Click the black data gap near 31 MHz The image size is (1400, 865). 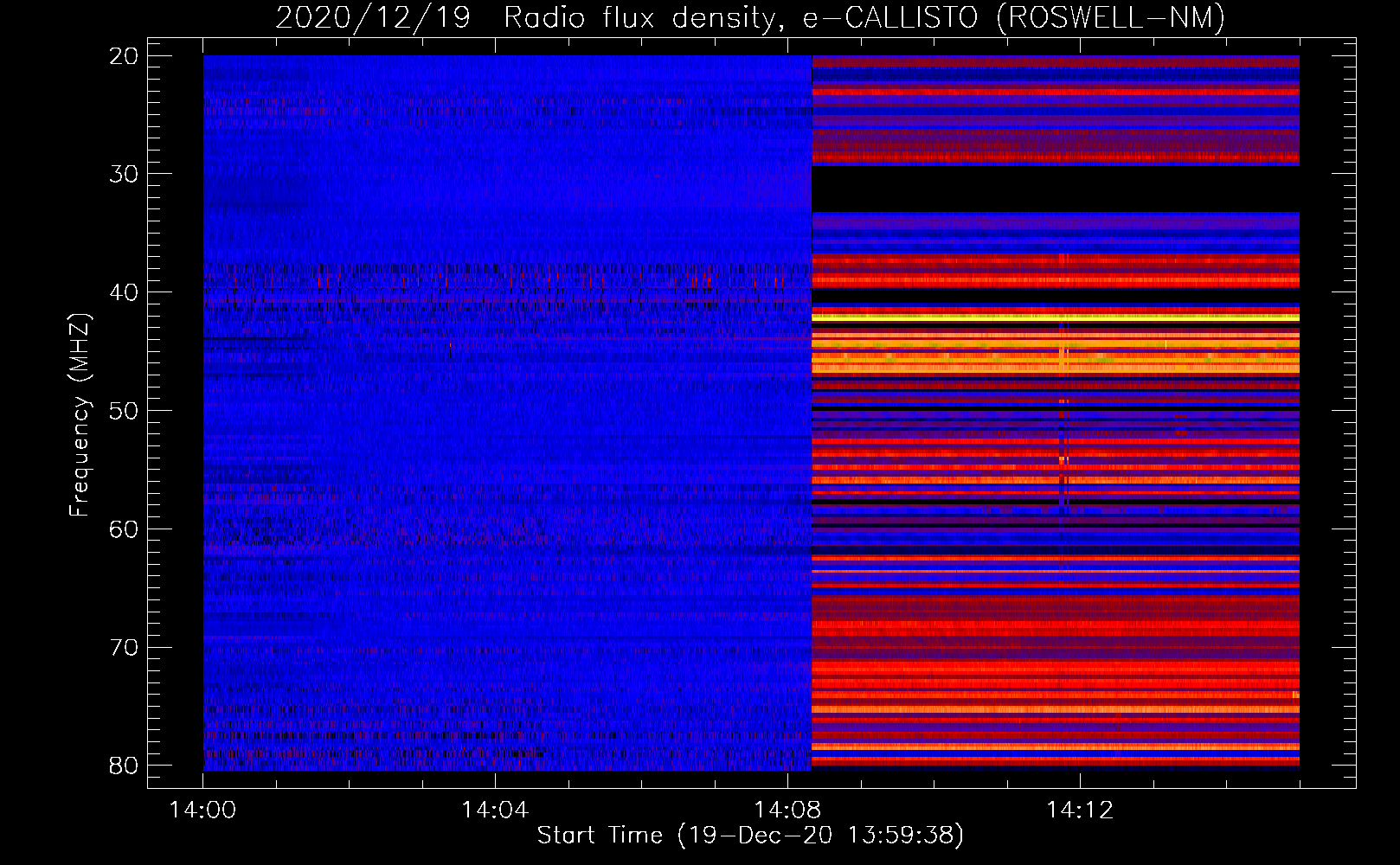pos(1056,189)
